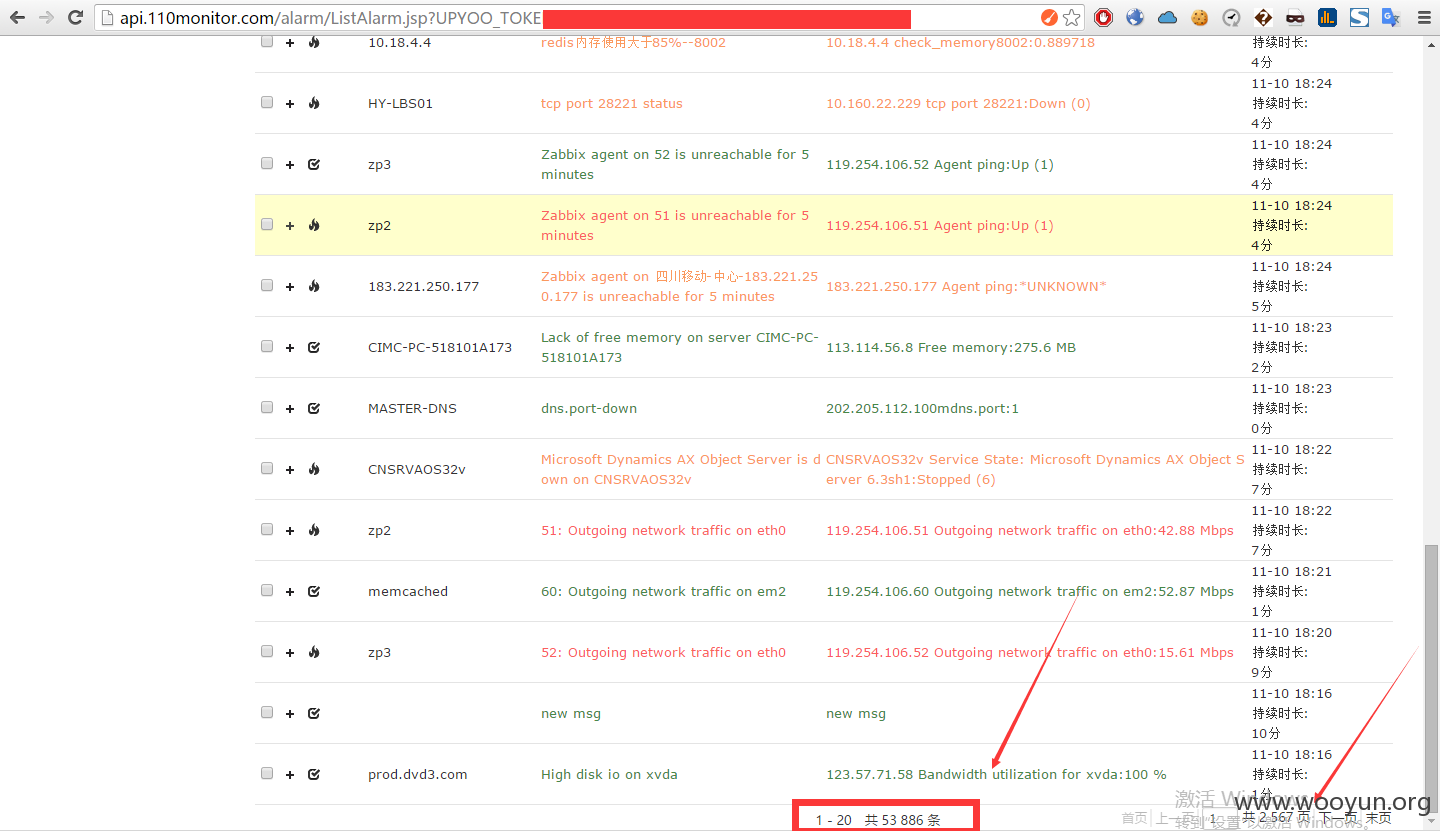Select the CNSRVAOS32v row checkbox
Image resolution: width=1440 pixels, height=831 pixels.
point(267,468)
